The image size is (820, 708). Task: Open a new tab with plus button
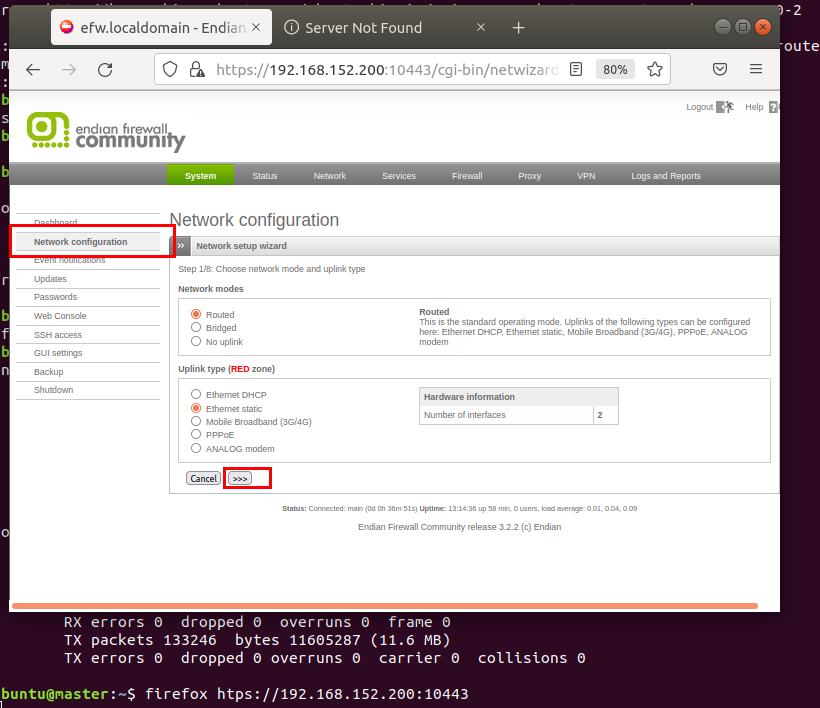tap(518, 28)
